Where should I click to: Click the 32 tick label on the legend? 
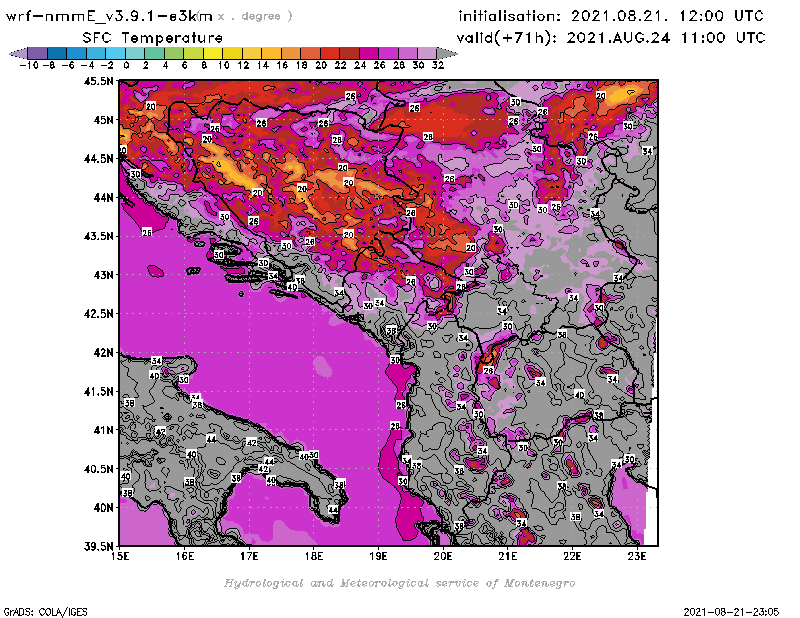click(437, 65)
